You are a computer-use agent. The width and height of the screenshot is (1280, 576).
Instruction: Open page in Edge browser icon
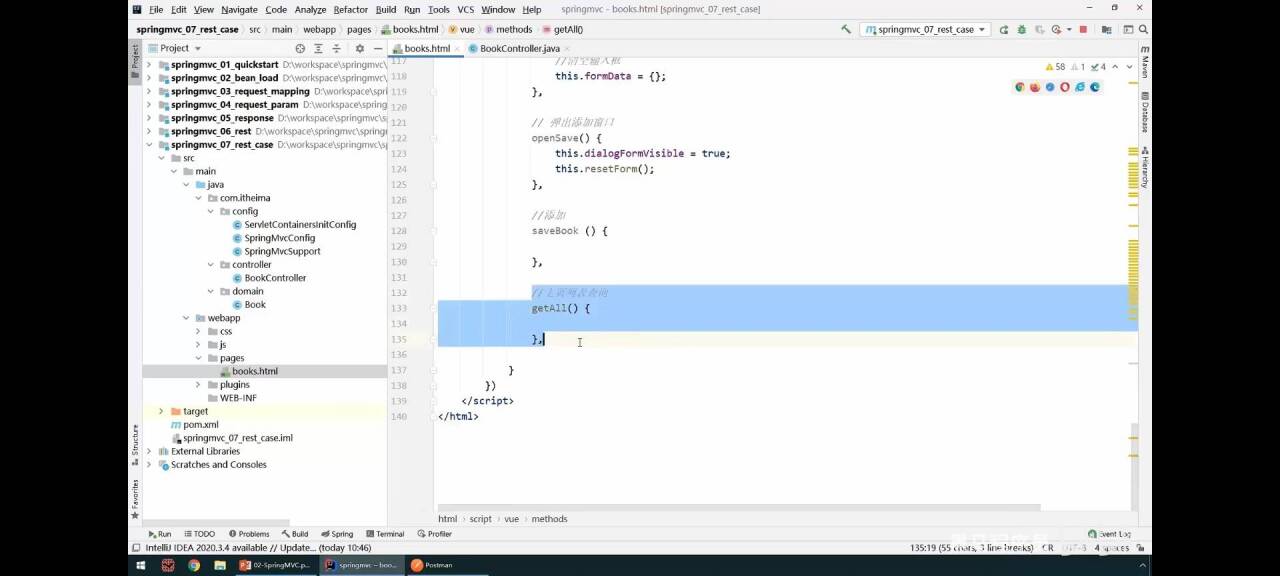(1095, 87)
